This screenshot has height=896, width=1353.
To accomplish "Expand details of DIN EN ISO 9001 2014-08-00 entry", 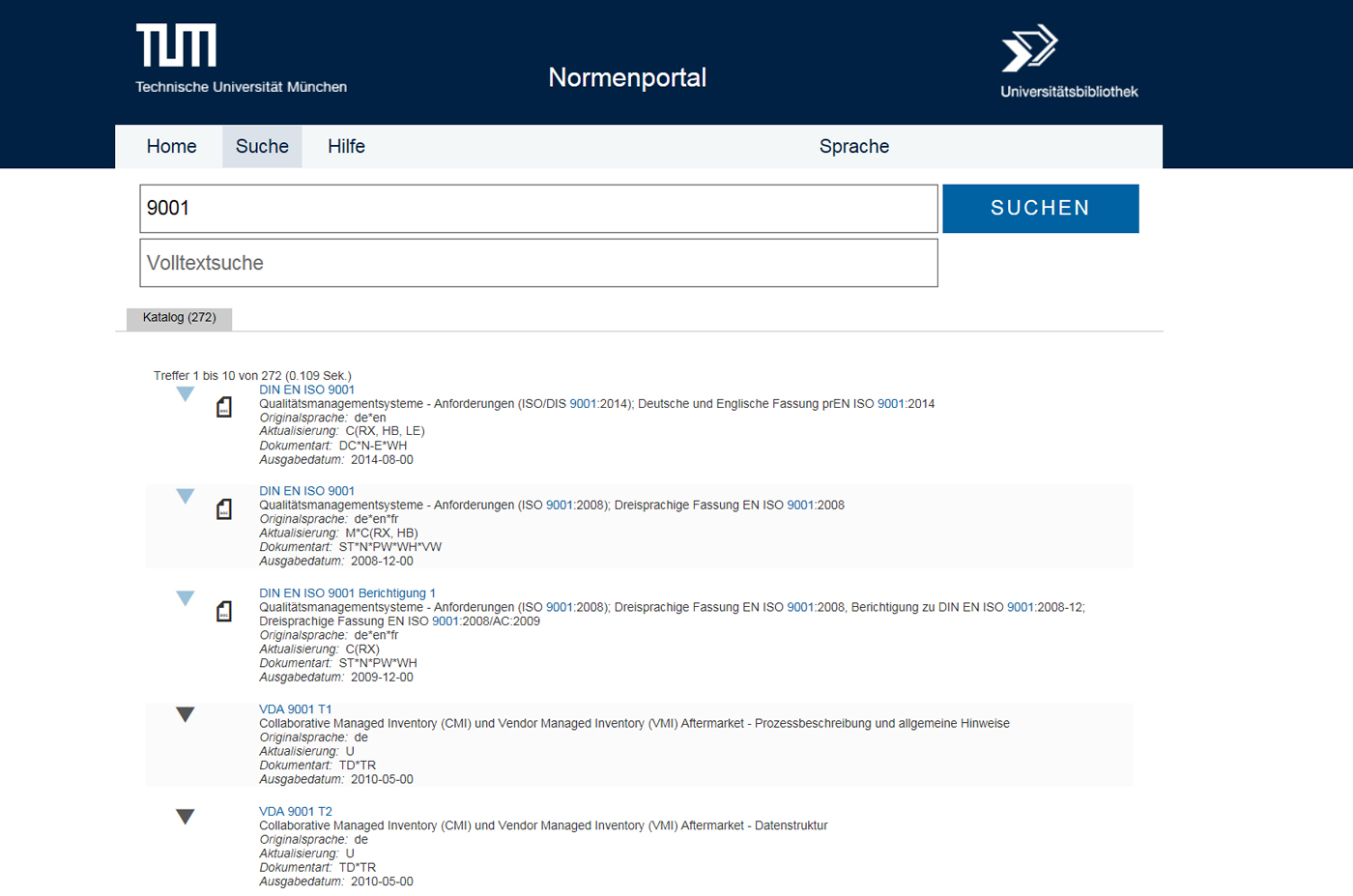I will pyautogui.click(x=186, y=394).
